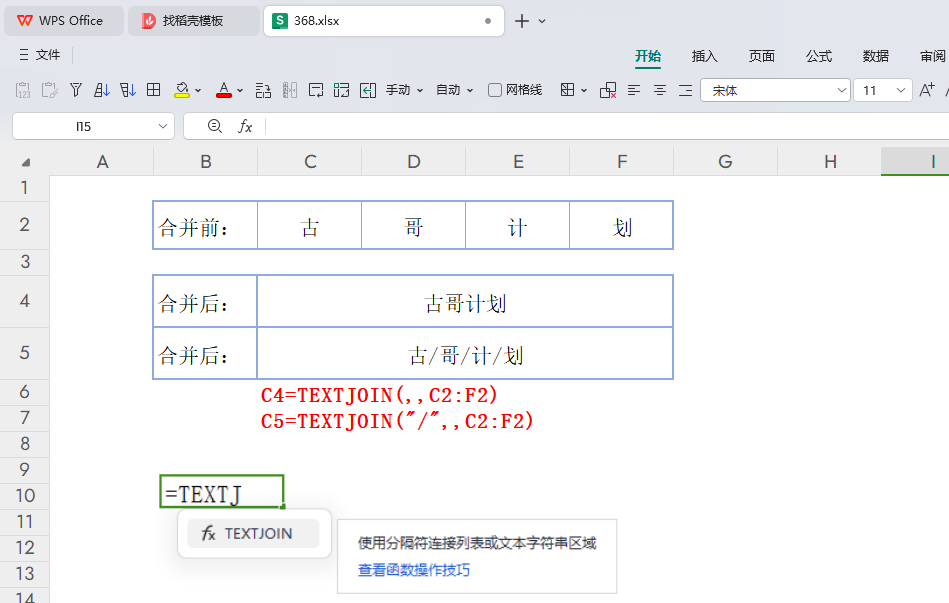
Task: Select the 368.xlsx document tab
Action: pyautogui.click(x=384, y=21)
